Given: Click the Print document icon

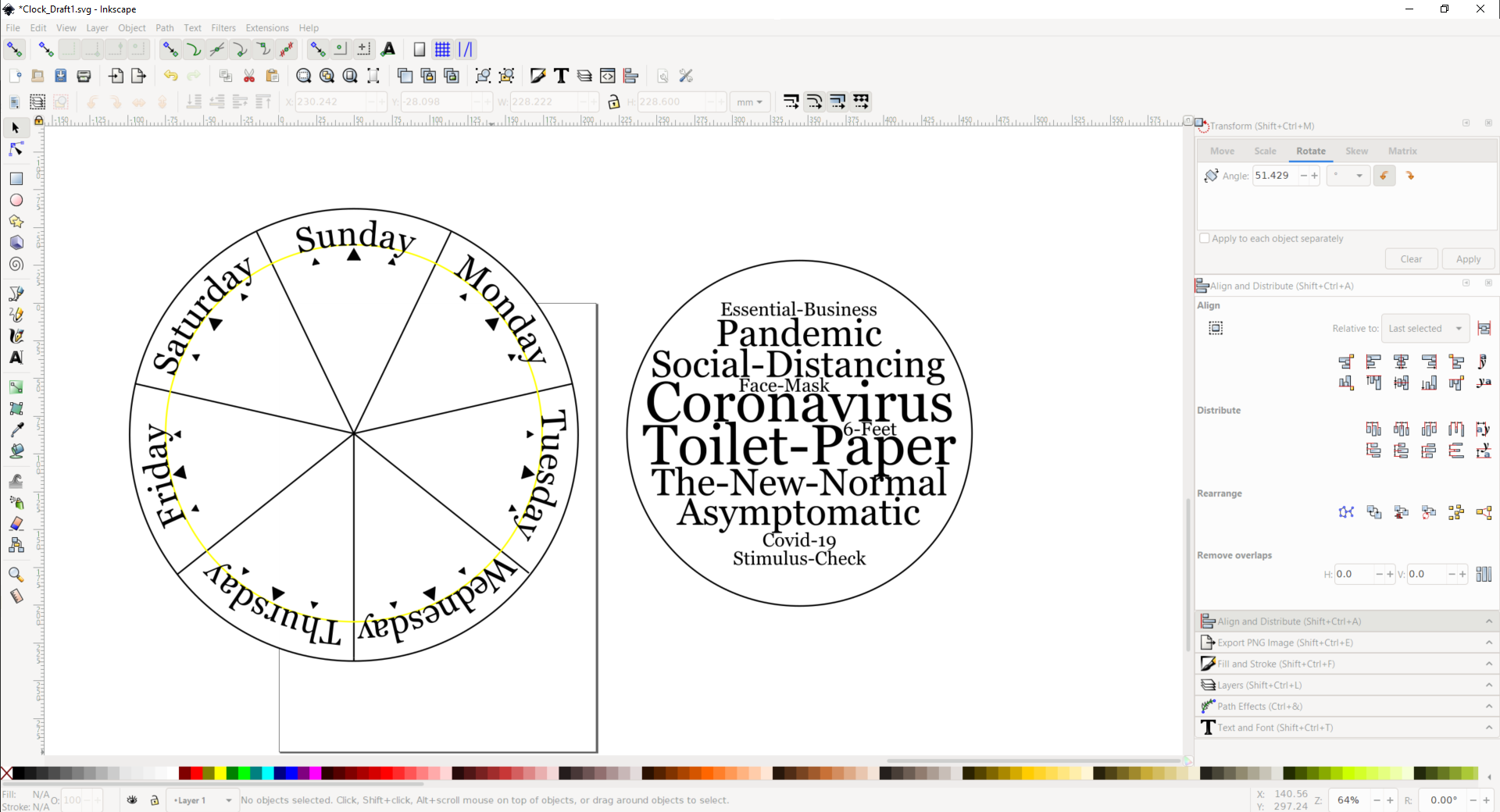Looking at the screenshot, I should pos(84,76).
